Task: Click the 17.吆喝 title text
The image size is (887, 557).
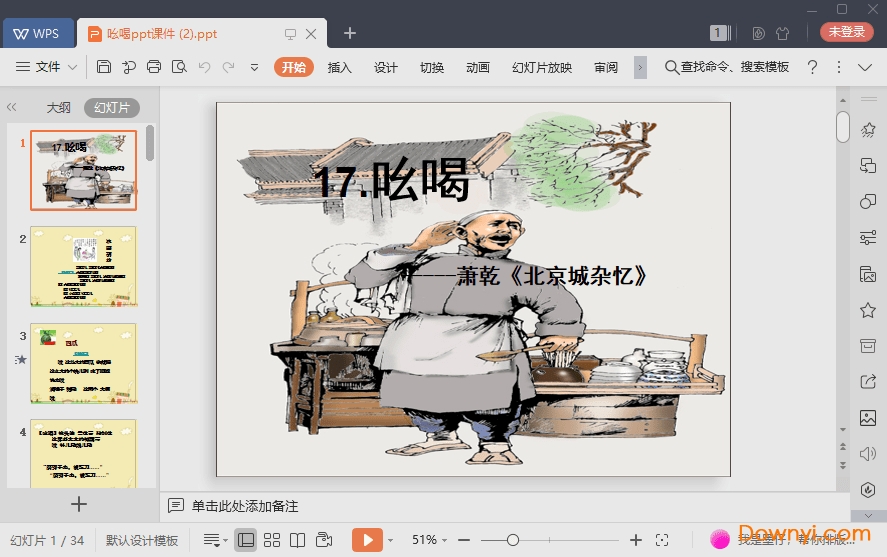Action: tap(392, 181)
